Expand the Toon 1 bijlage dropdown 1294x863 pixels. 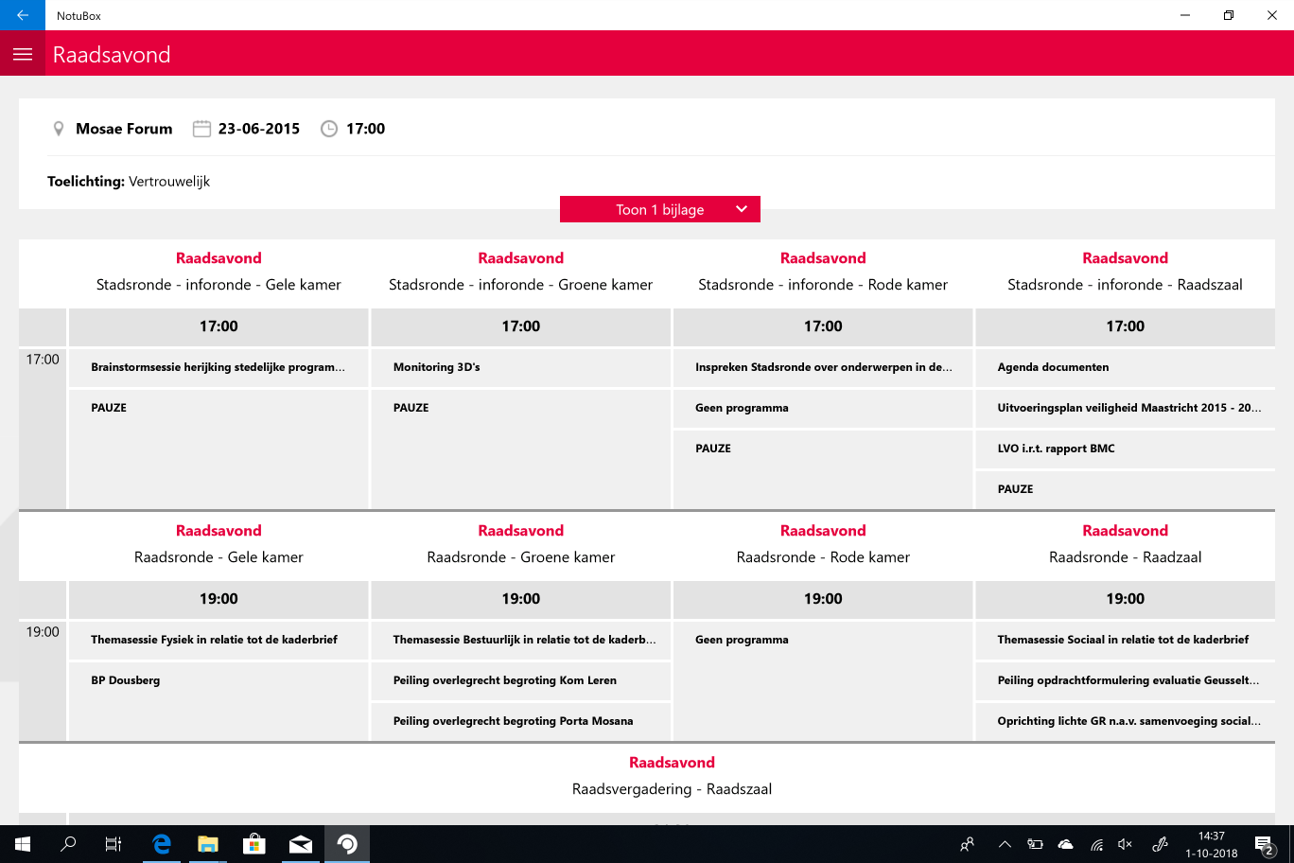(660, 209)
